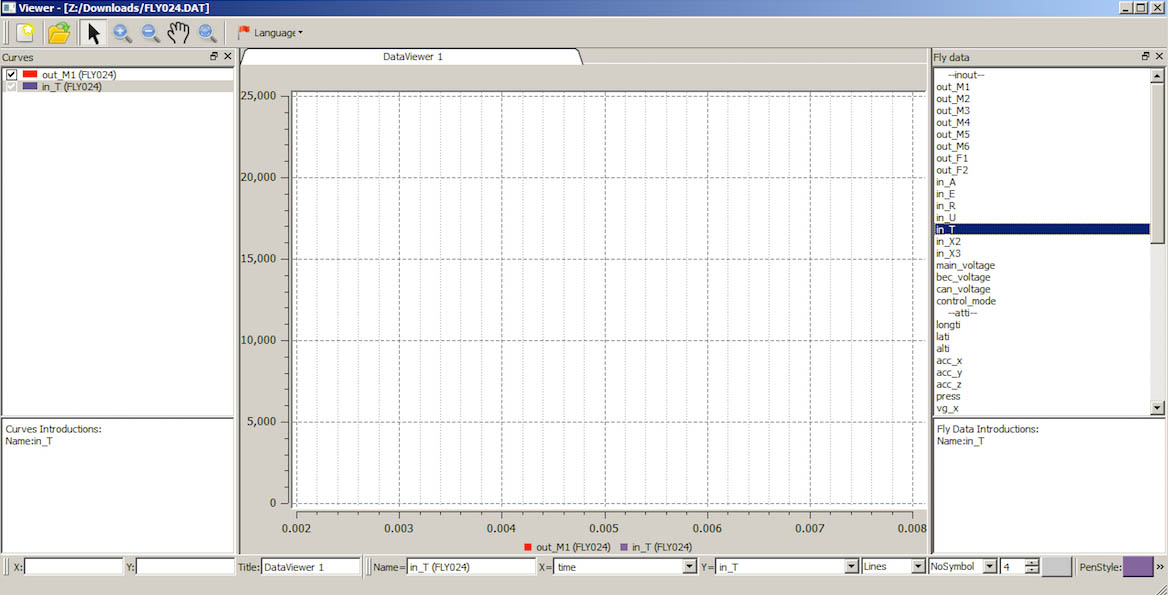The width and height of the screenshot is (1168, 595).
Task: Select in_E in Fly data list
Action: (1042, 194)
